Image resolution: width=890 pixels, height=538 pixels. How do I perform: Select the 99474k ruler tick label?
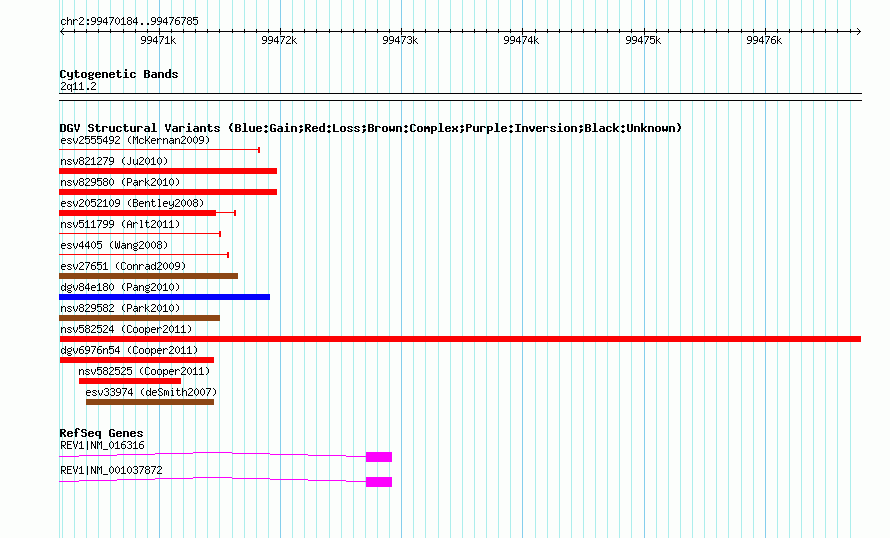(521, 40)
